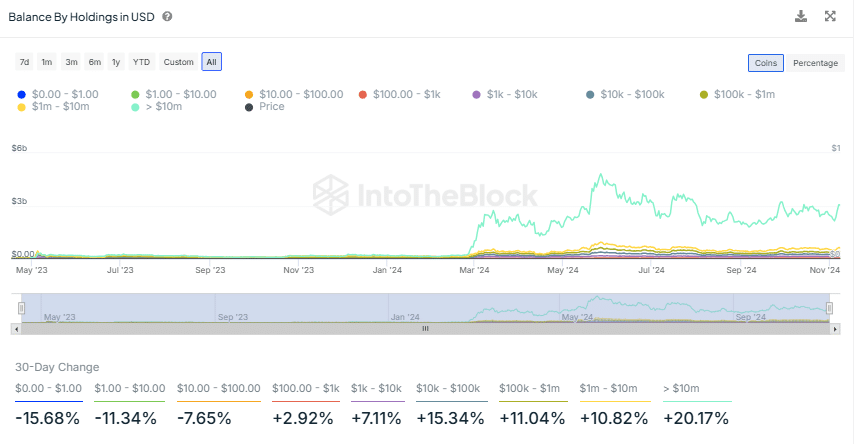Click the horizontal scrollbar thumb
854x444 pixels.
click(425, 328)
